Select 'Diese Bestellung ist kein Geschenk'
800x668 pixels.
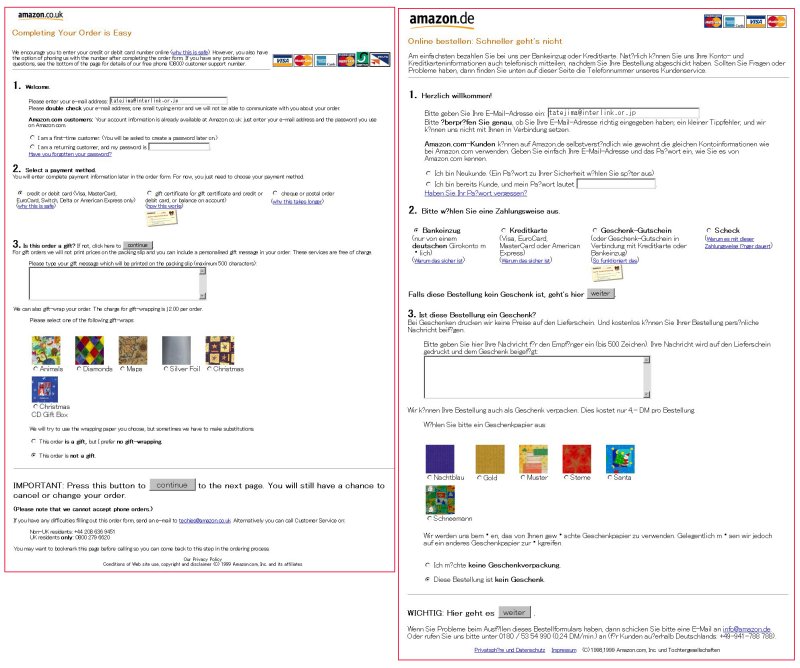[x=428, y=579]
